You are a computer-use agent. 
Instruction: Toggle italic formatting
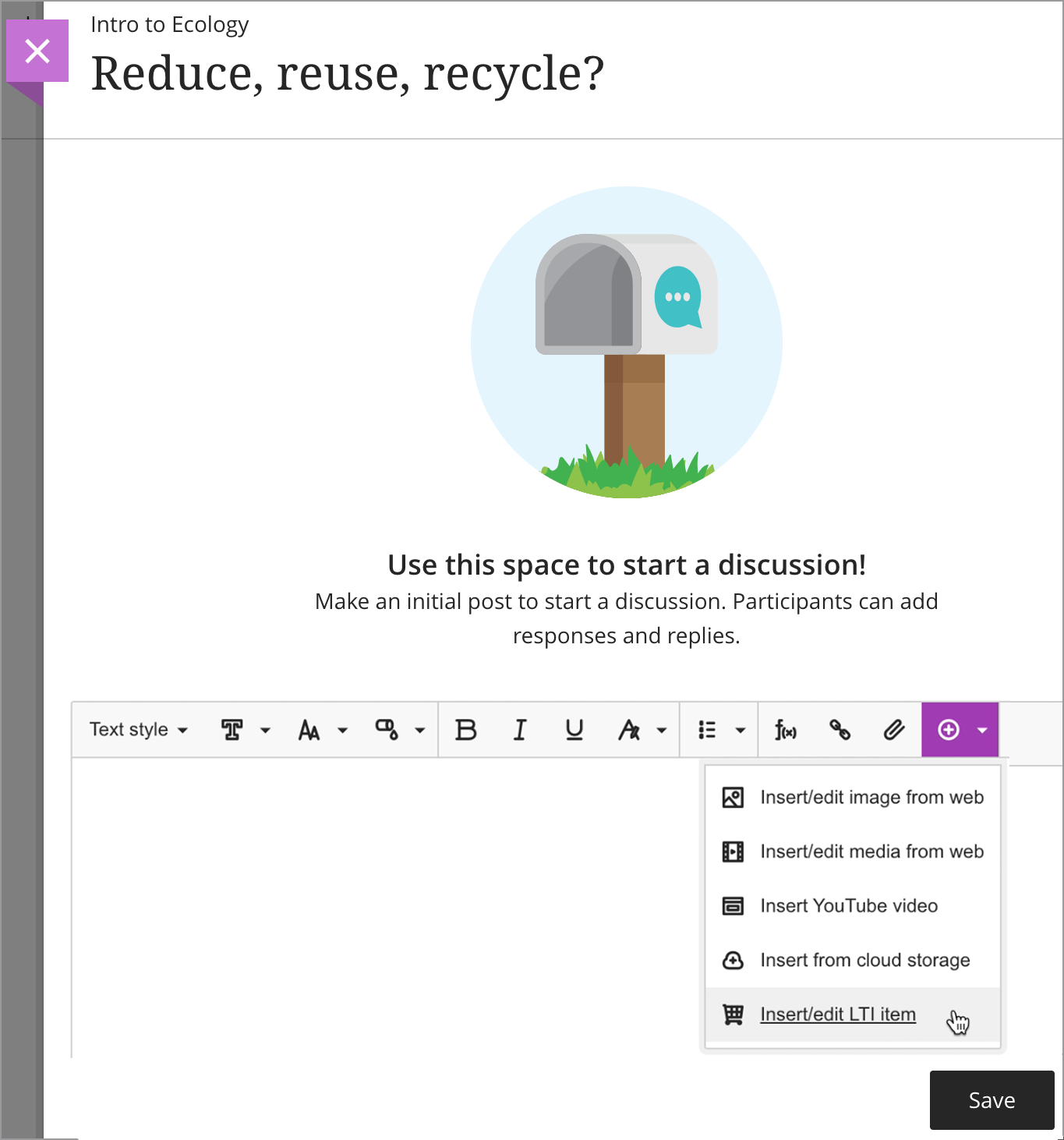(520, 730)
